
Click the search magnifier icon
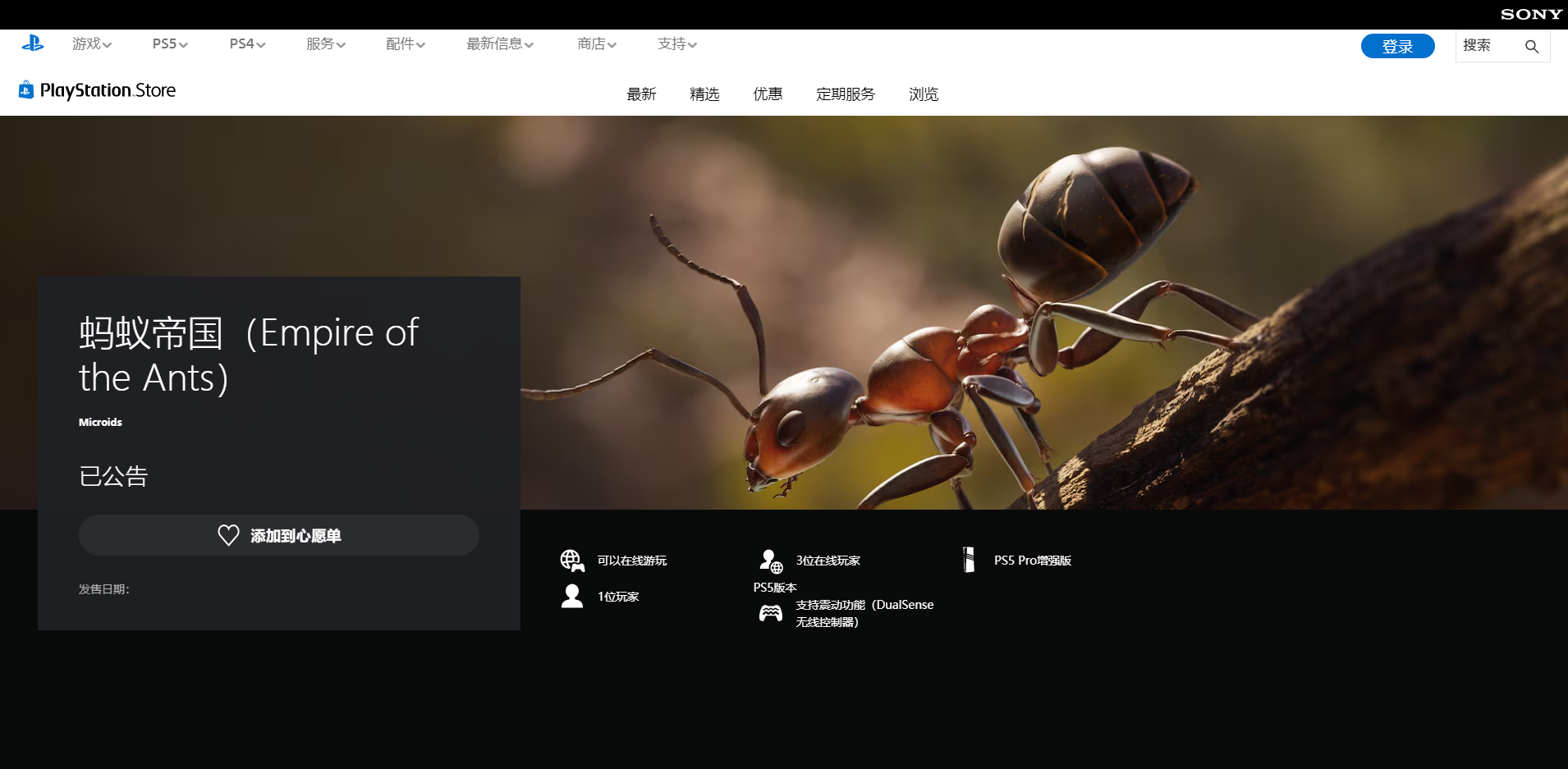[1532, 47]
